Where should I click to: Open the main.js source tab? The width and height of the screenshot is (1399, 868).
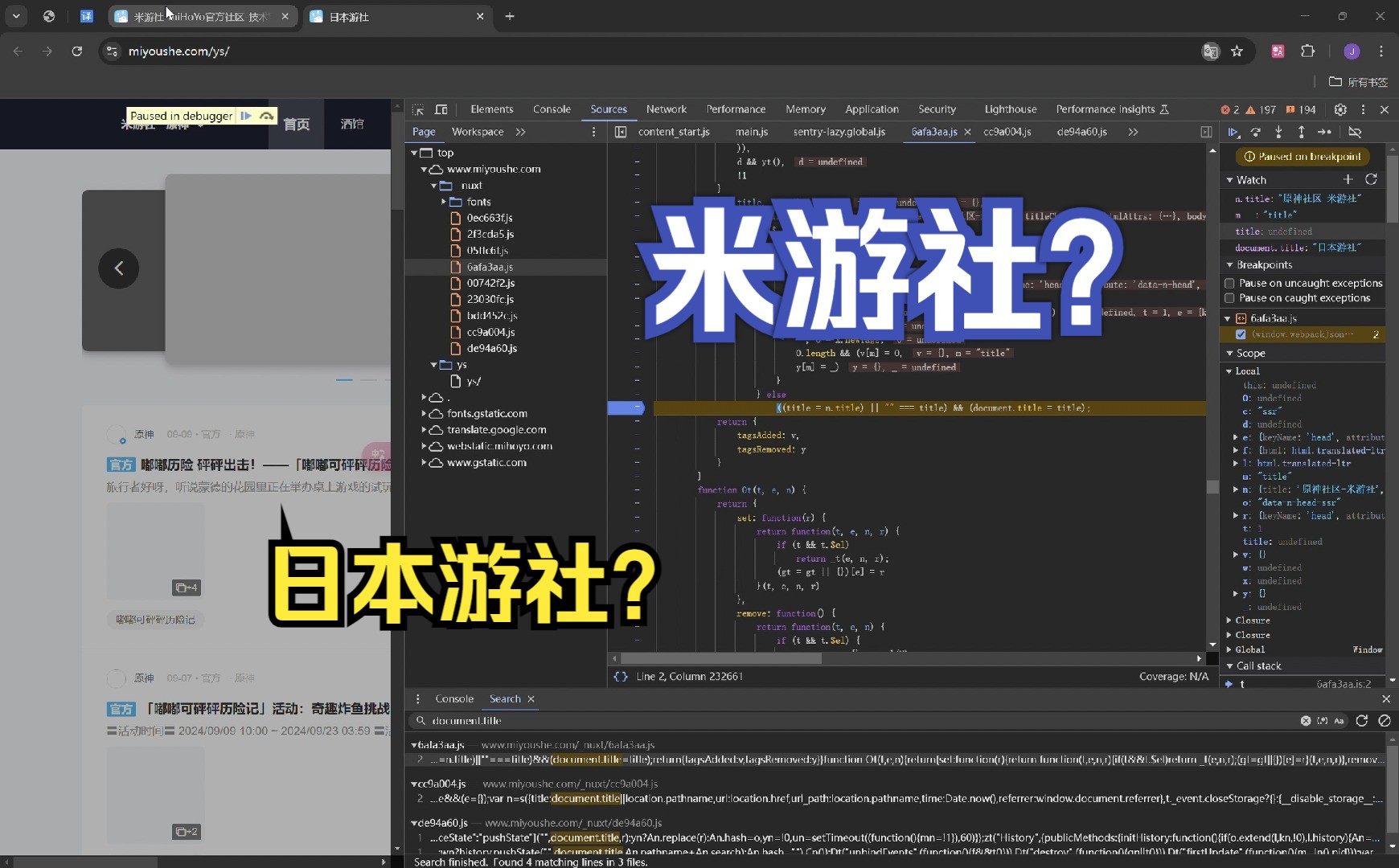click(752, 132)
